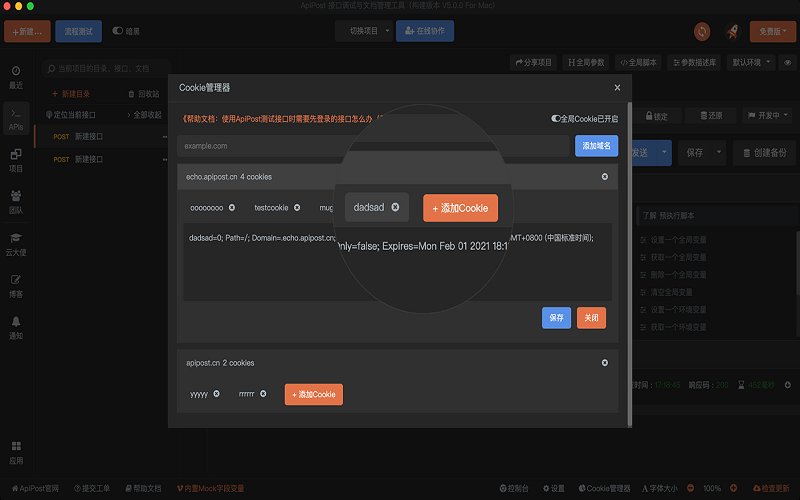Screen dimensions: 800x500
Task: Toggle the 暗黑 dark mode switch
Action: (119, 32)
